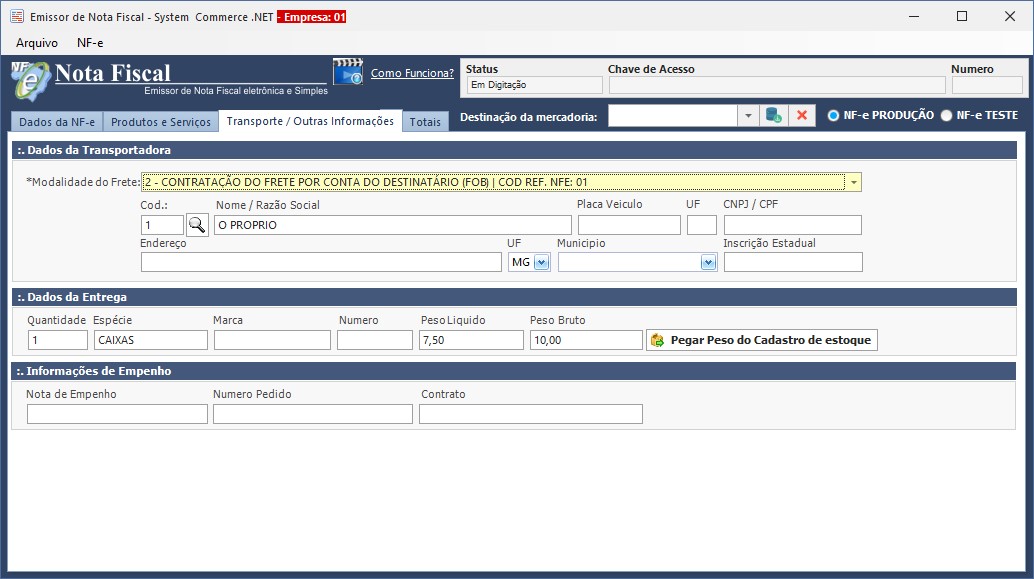Go to the Totais tab
Screen dimensions: 1034x579
(x=425, y=122)
